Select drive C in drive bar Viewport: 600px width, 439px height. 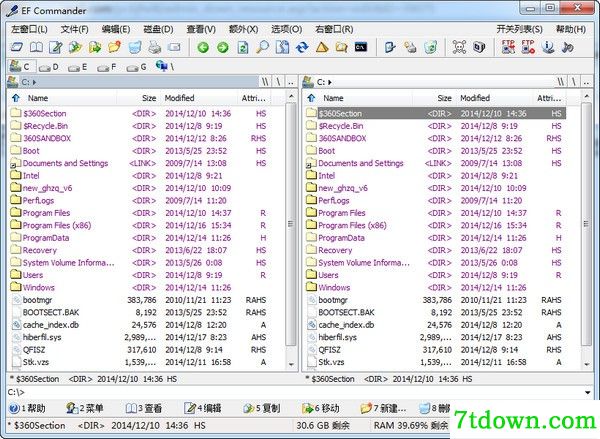pyautogui.click(x=21, y=67)
